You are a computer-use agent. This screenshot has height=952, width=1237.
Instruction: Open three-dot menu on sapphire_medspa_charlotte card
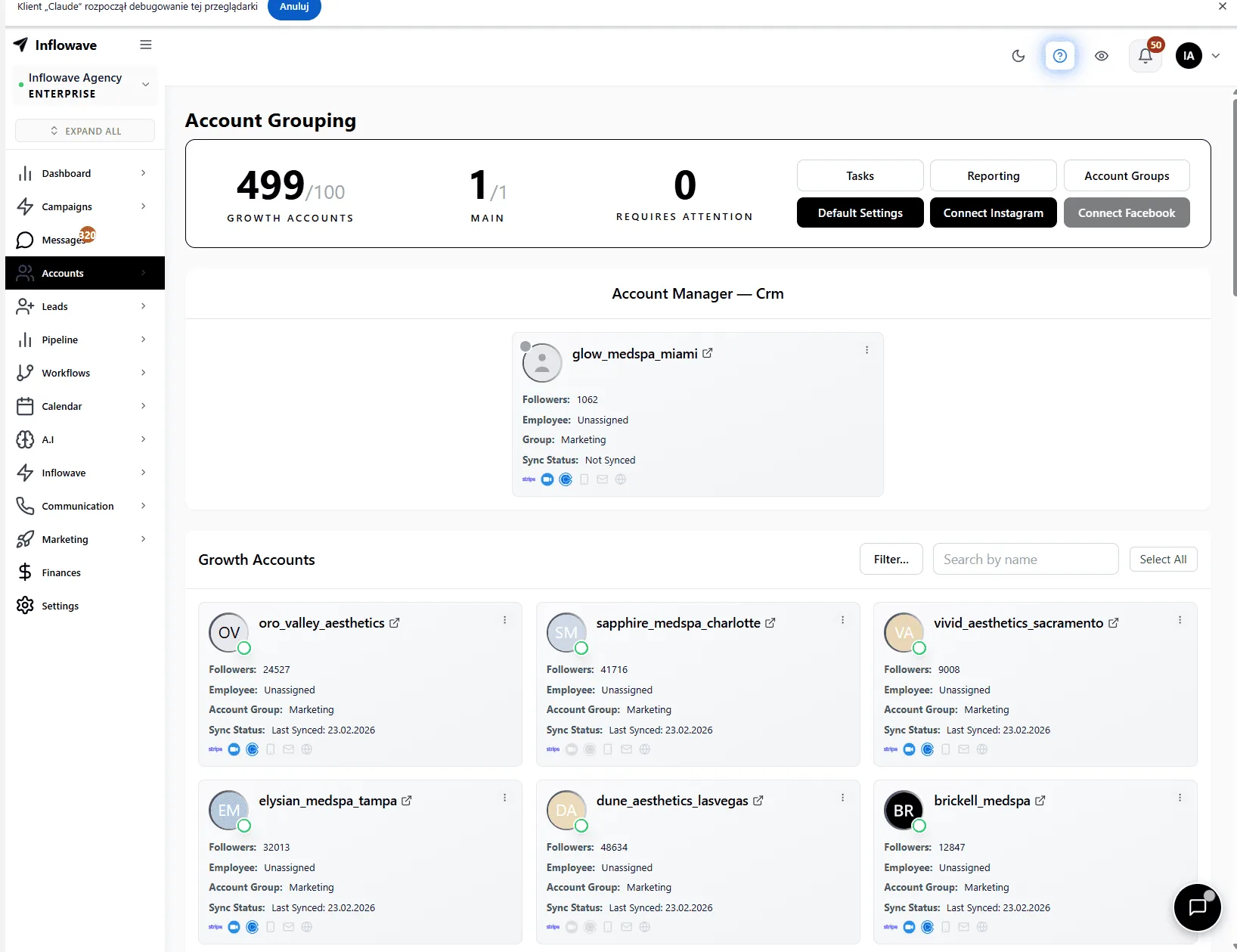coord(842,620)
